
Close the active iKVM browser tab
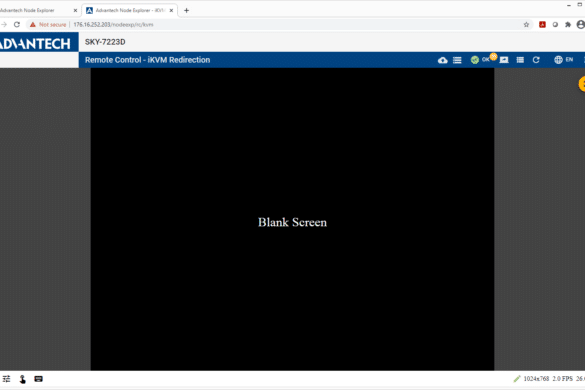(171, 10)
